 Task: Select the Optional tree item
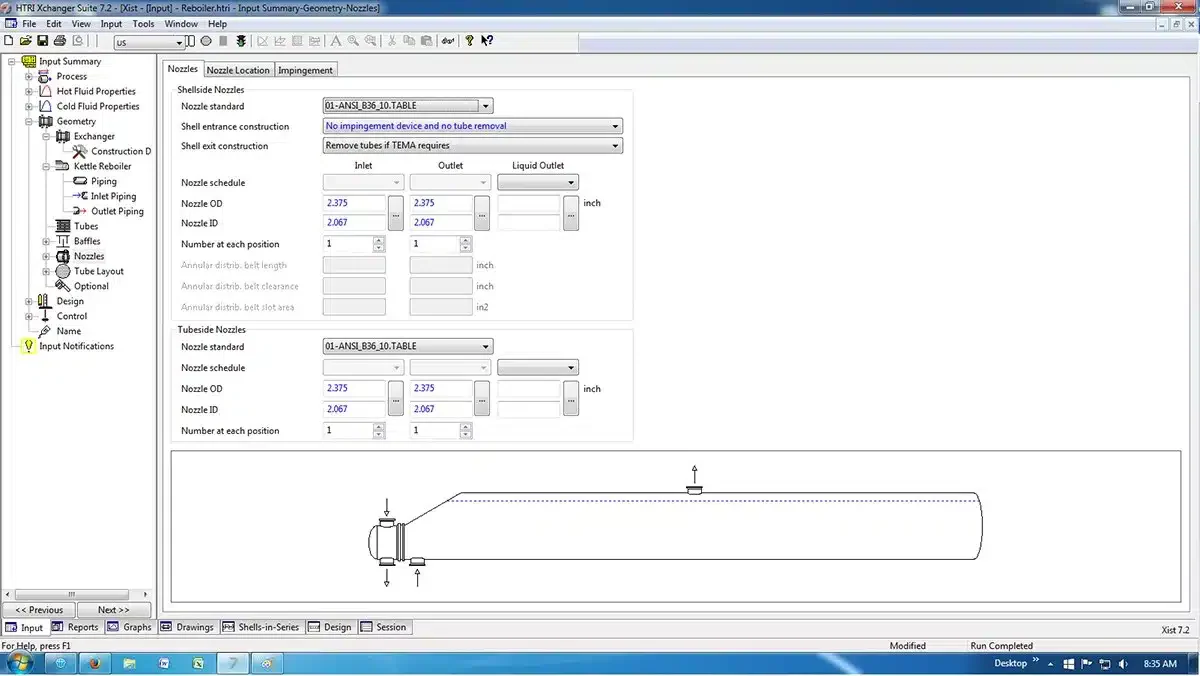(x=91, y=286)
